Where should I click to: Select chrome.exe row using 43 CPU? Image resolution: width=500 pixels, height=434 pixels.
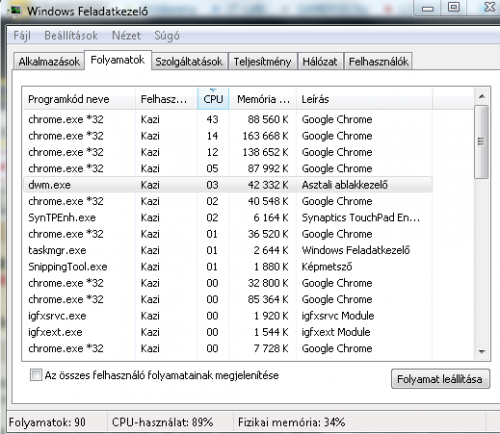(x=228, y=119)
